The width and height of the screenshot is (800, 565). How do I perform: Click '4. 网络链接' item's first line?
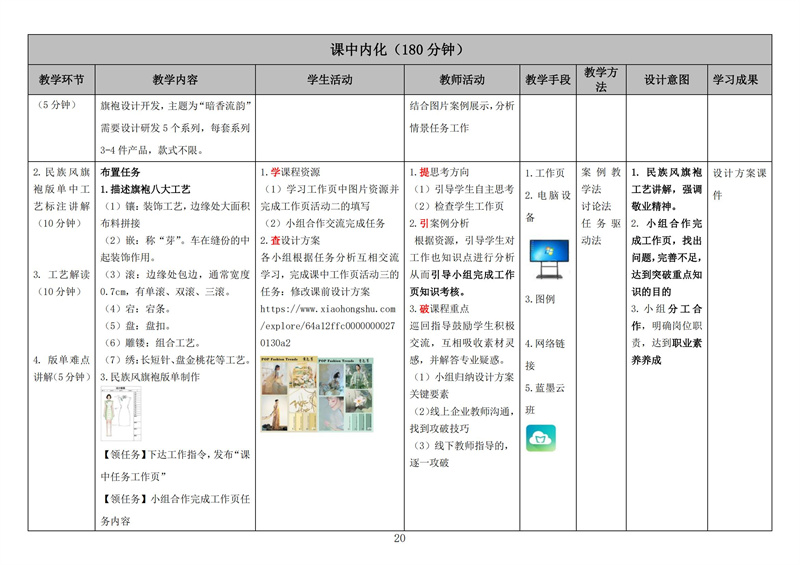[x=545, y=343]
